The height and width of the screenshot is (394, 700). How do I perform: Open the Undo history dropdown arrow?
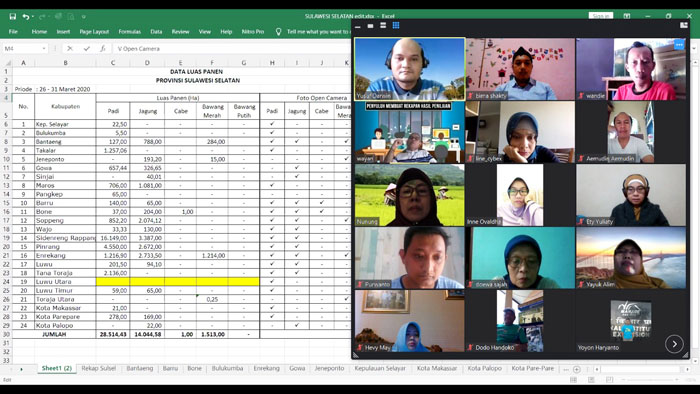[x=33, y=17]
